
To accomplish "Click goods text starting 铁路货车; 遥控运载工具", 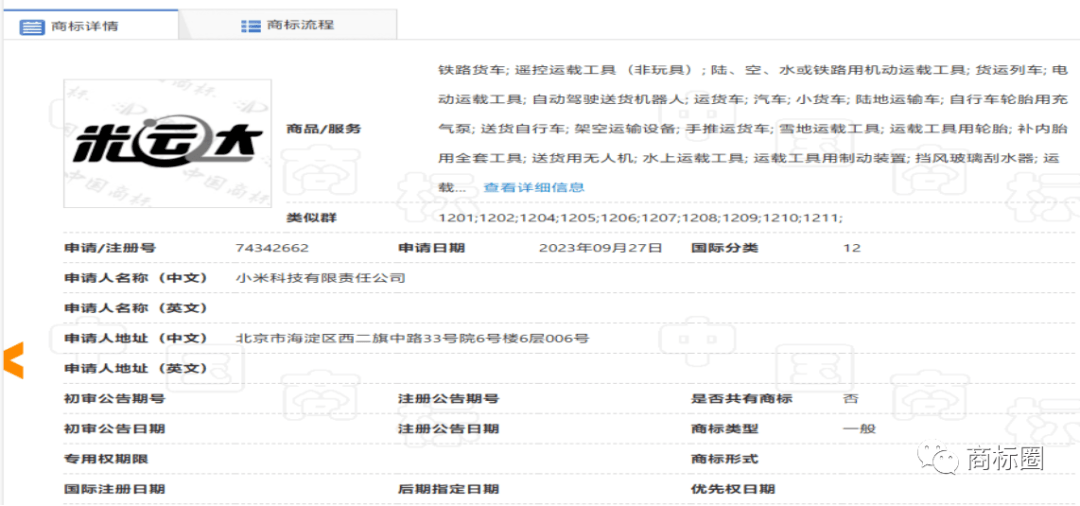I will tap(754, 128).
